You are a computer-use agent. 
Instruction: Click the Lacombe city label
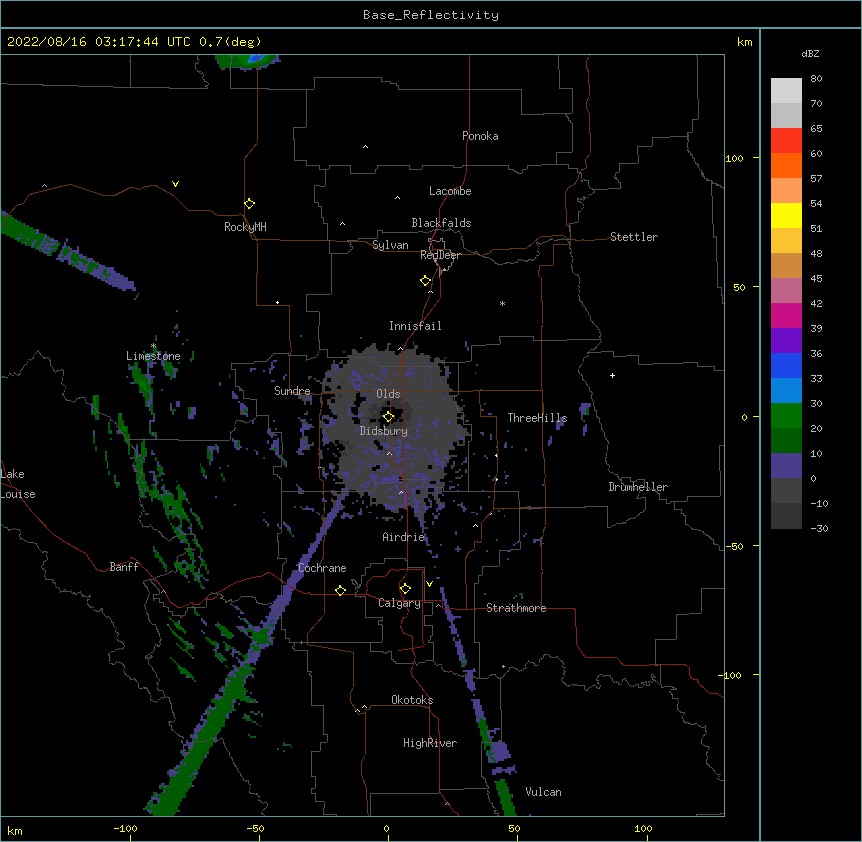point(450,191)
